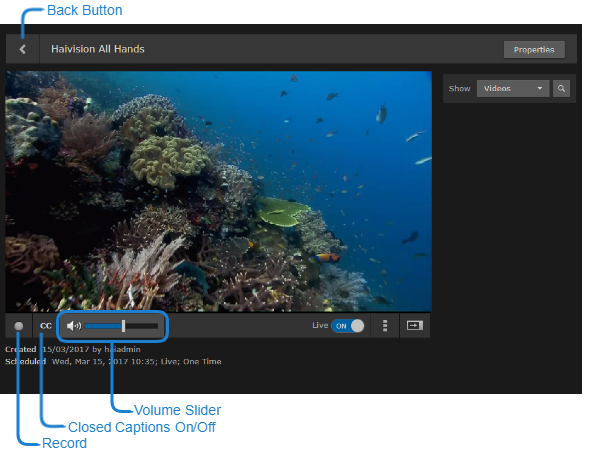602x471 pixels.
Task: Start recording with the Record button
Action: [x=18, y=326]
